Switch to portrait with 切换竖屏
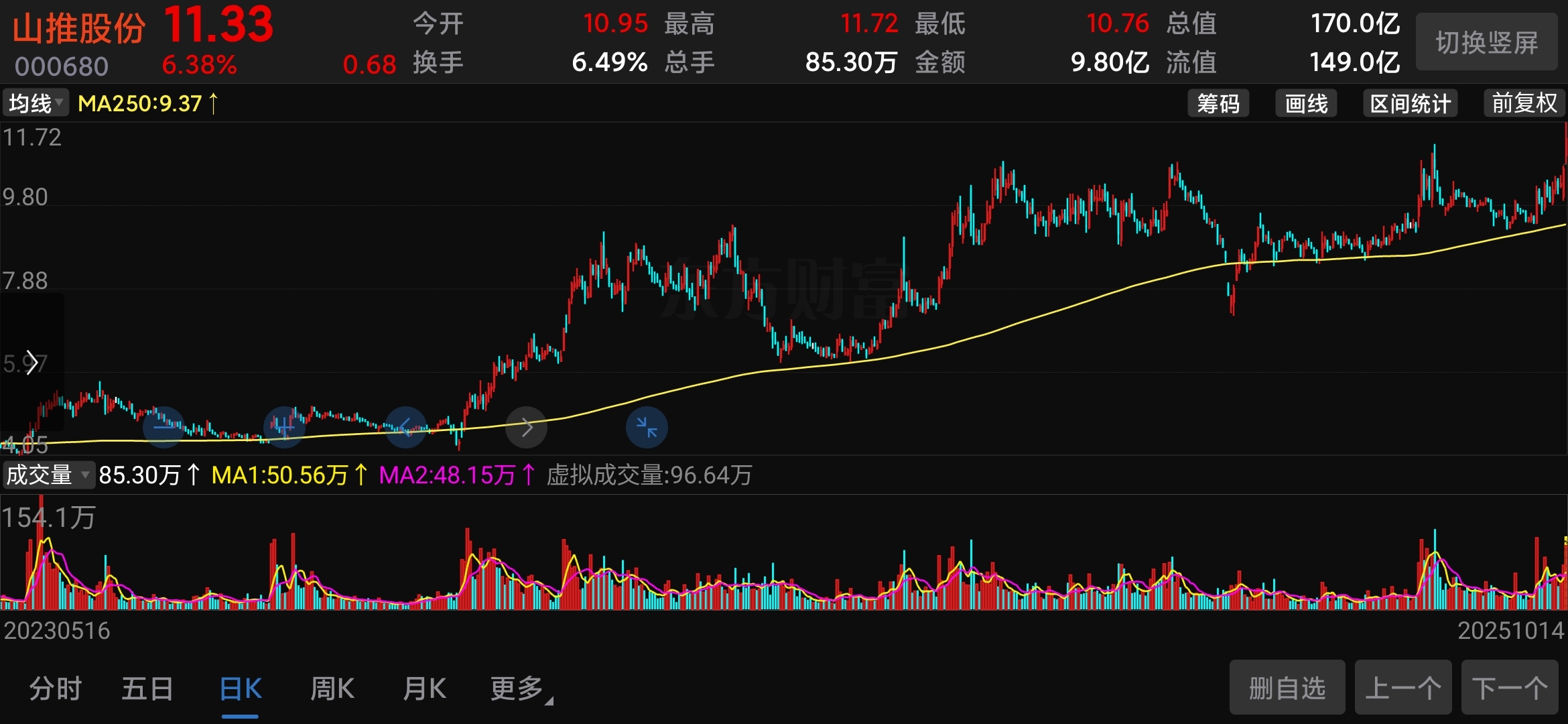1568x724 pixels. 1486,43
